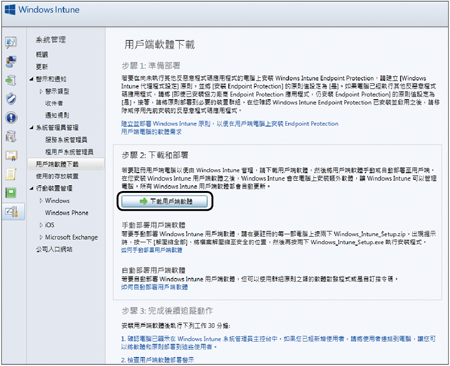This screenshot has height=366, width=450.
Task: Click the 下載用戶端軟體 download button
Action: pyautogui.click(x=165, y=201)
